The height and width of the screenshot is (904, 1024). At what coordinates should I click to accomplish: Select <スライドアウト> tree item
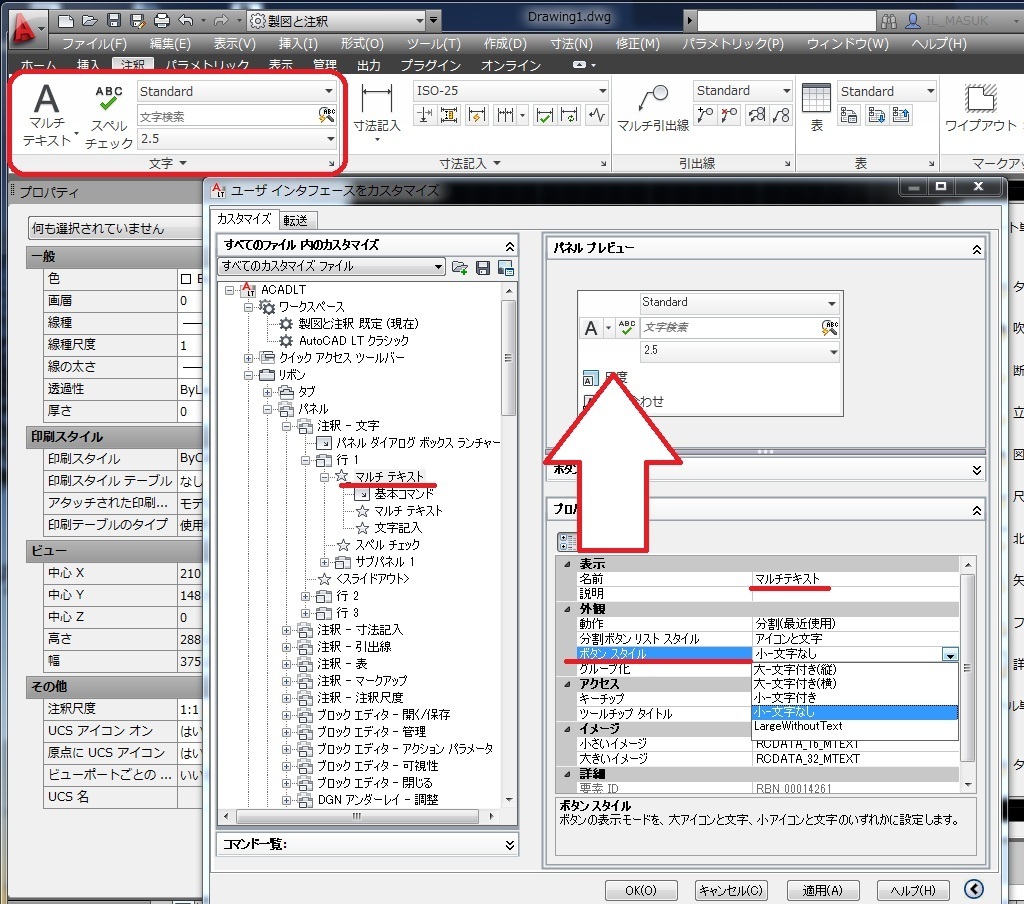pos(372,579)
